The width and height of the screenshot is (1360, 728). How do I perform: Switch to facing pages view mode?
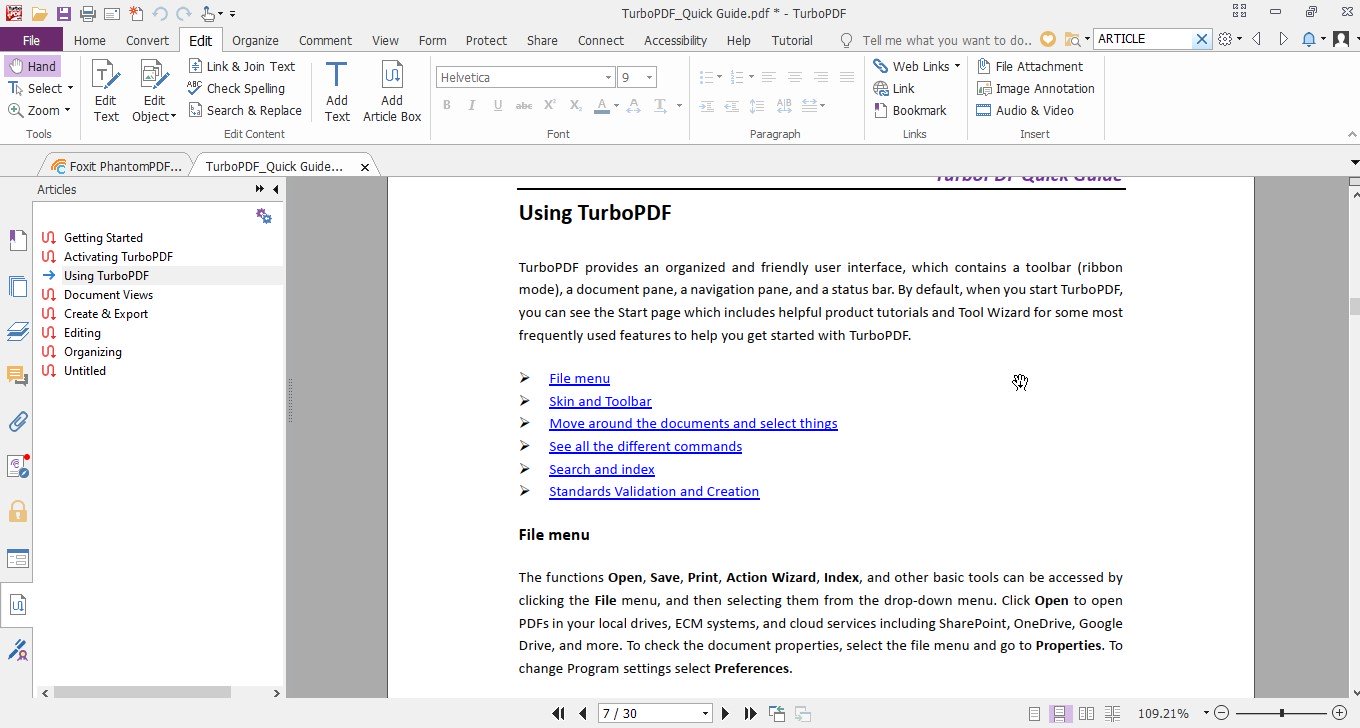tap(1086, 713)
